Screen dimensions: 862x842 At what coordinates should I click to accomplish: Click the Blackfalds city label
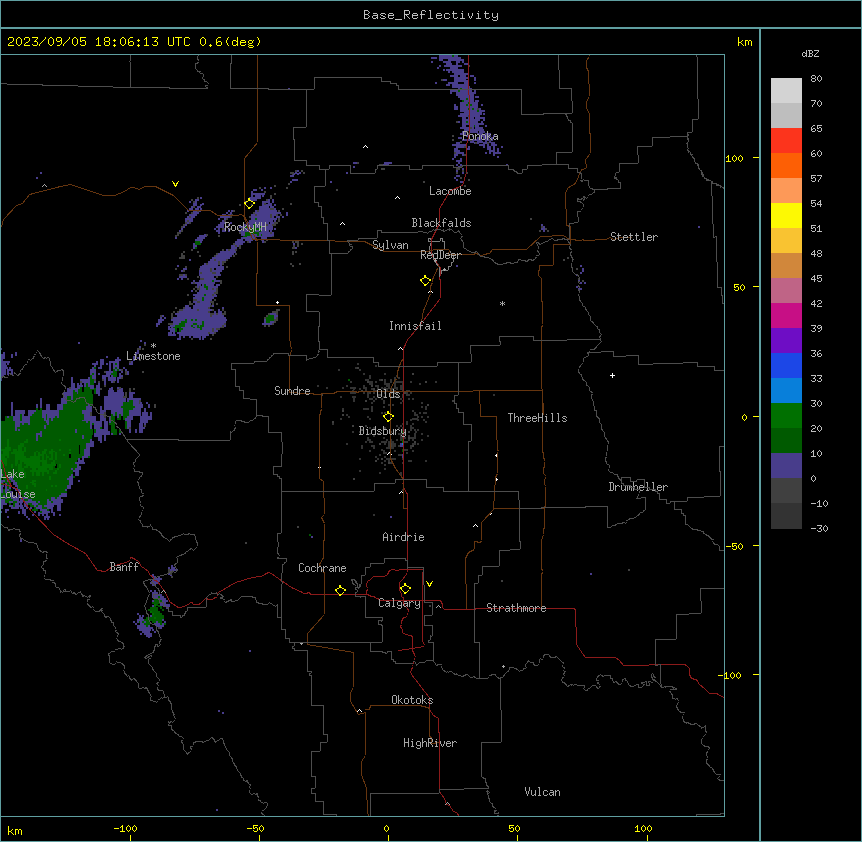(441, 223)
